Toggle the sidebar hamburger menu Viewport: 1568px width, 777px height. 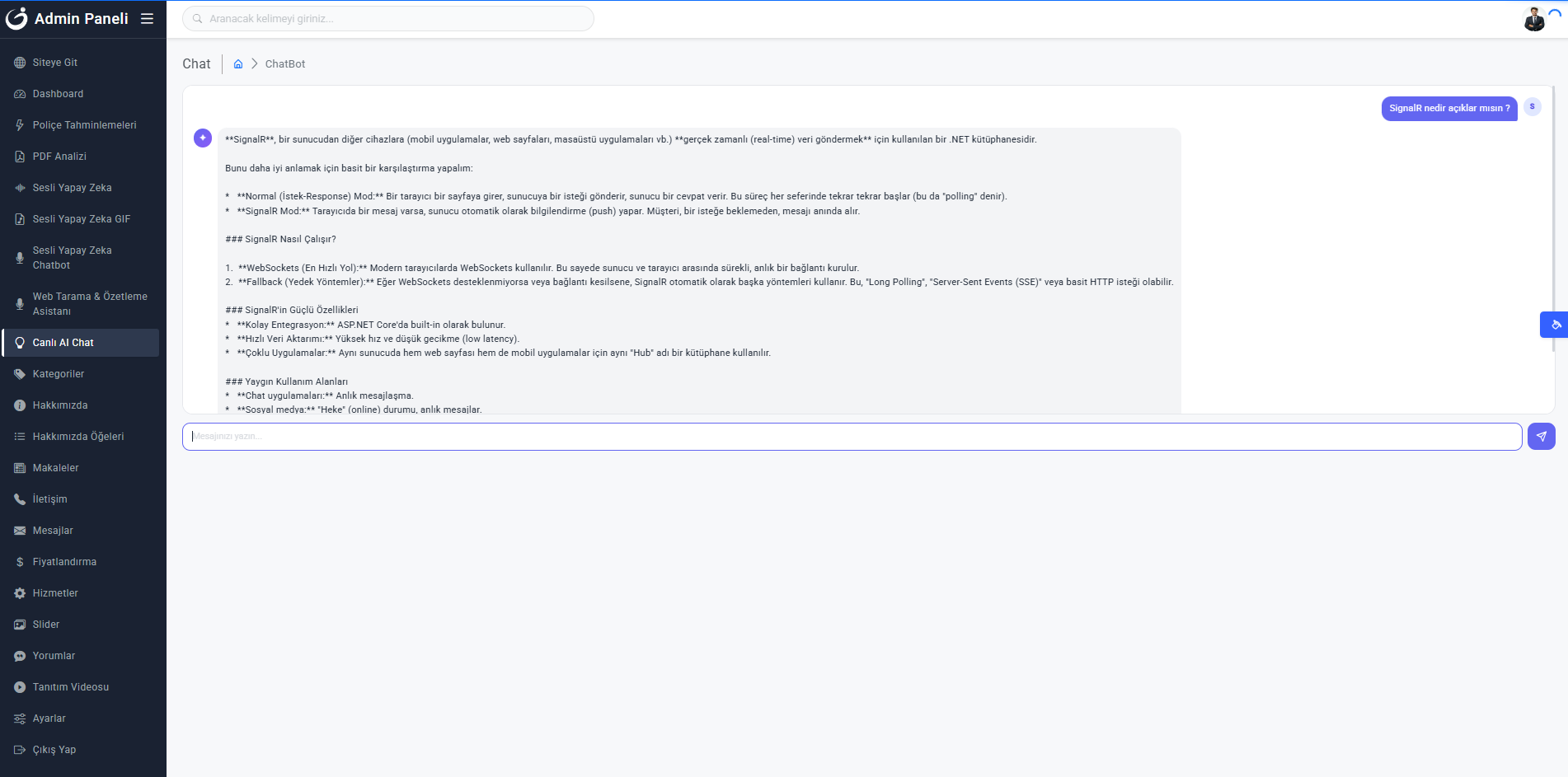pyautogui.click(x=147, y=18)
